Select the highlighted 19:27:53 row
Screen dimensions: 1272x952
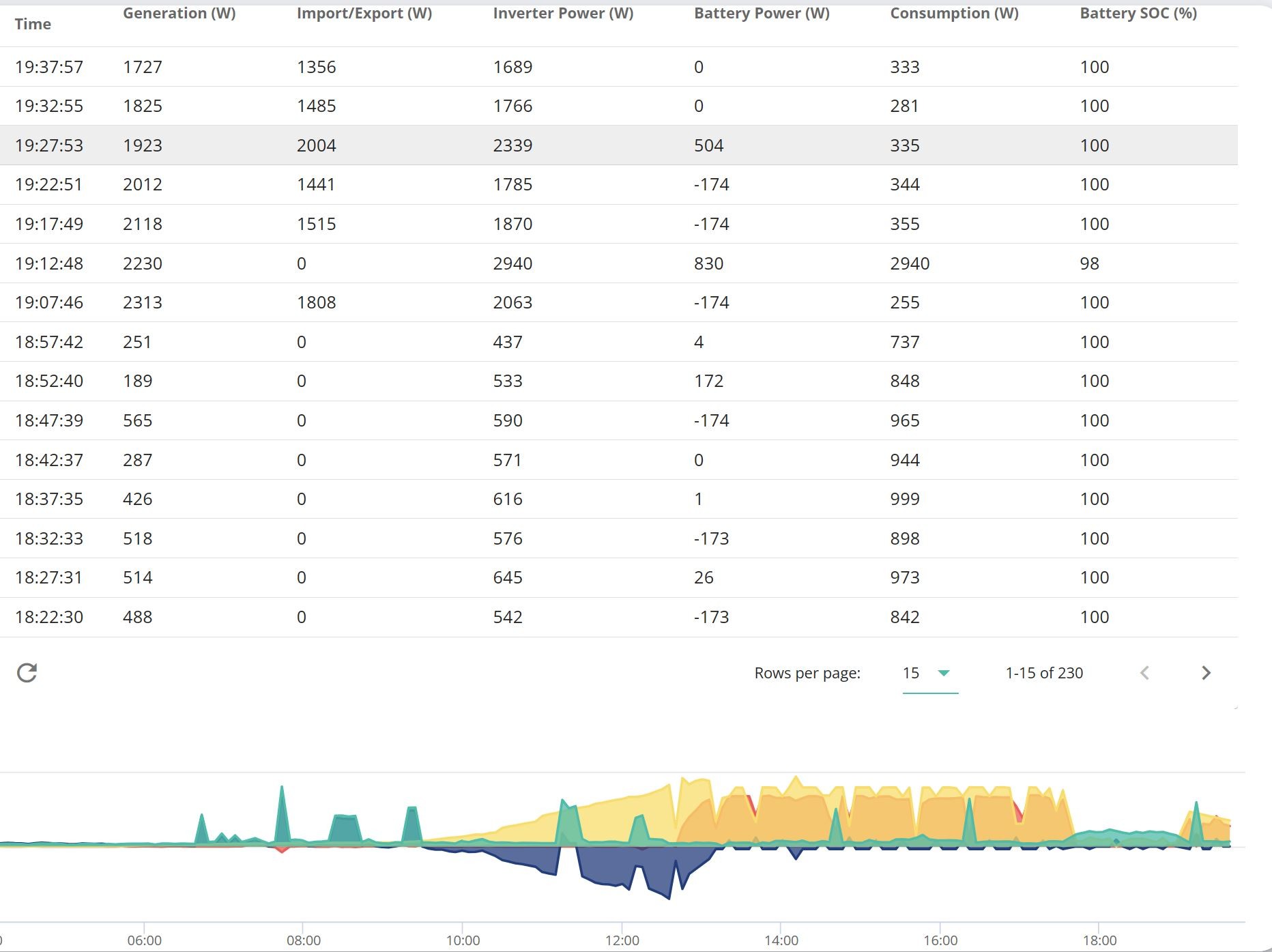coord(618,145)
